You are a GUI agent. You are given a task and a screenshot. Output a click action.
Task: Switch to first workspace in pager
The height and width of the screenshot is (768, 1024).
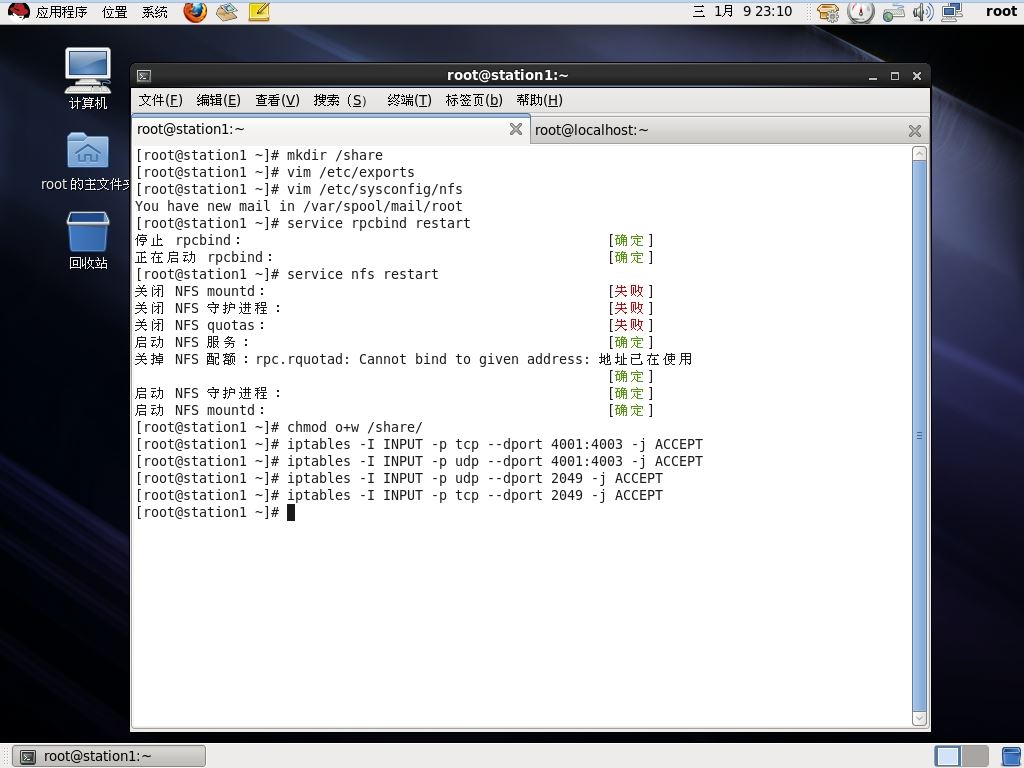click(948, 756)
